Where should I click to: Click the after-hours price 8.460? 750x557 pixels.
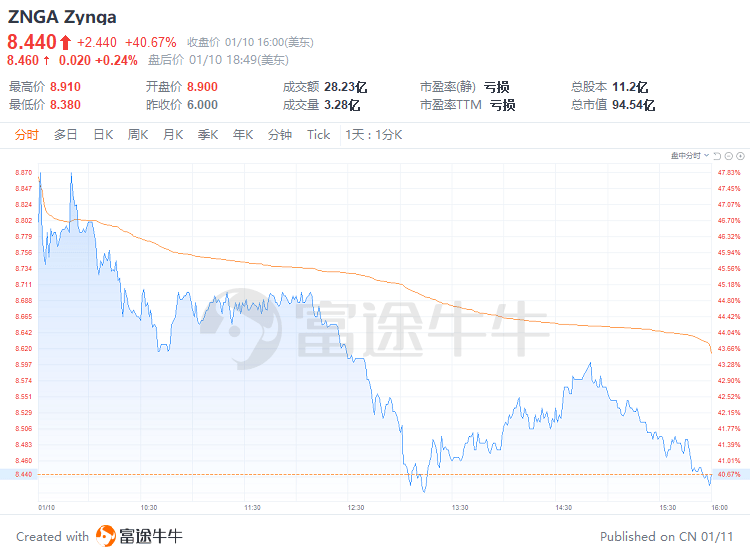click(22, 61)
